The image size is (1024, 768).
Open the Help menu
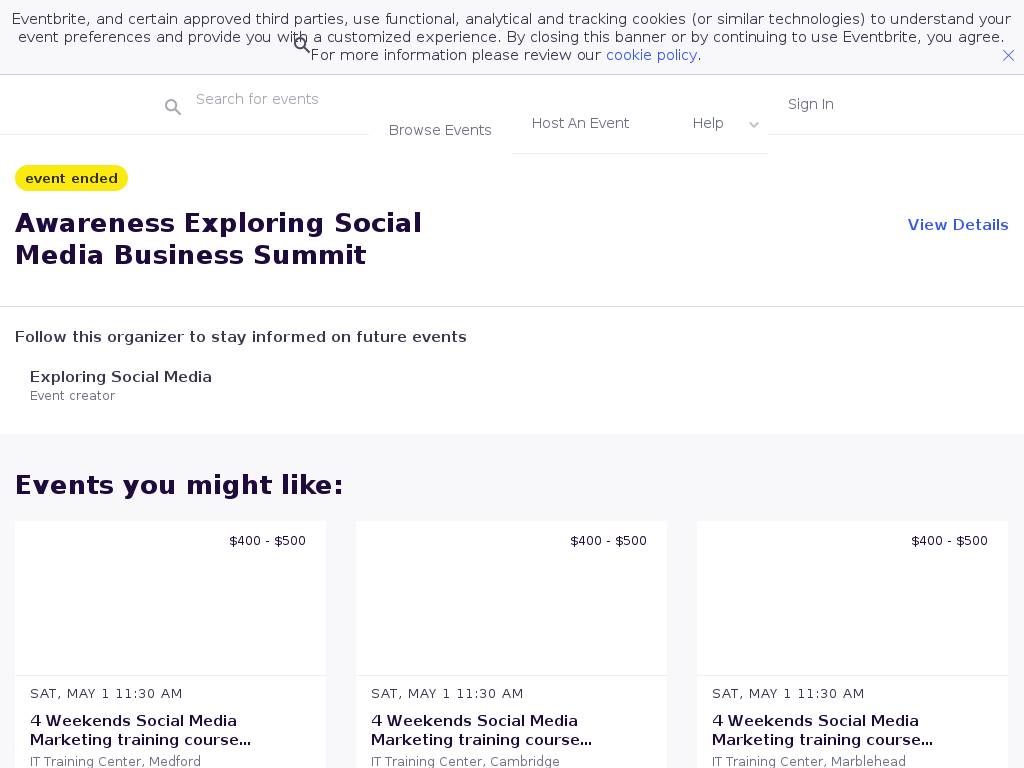pos(708,123)
